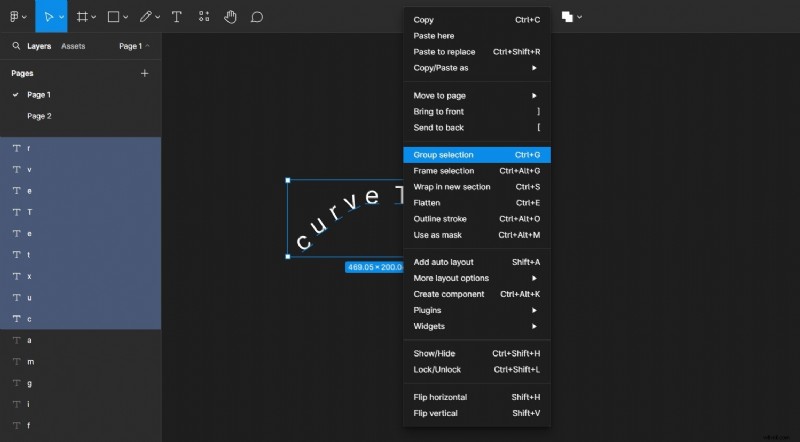Click the search icon in Layers panel
Screen dimensions: 800x442
[x=16, y=46]
